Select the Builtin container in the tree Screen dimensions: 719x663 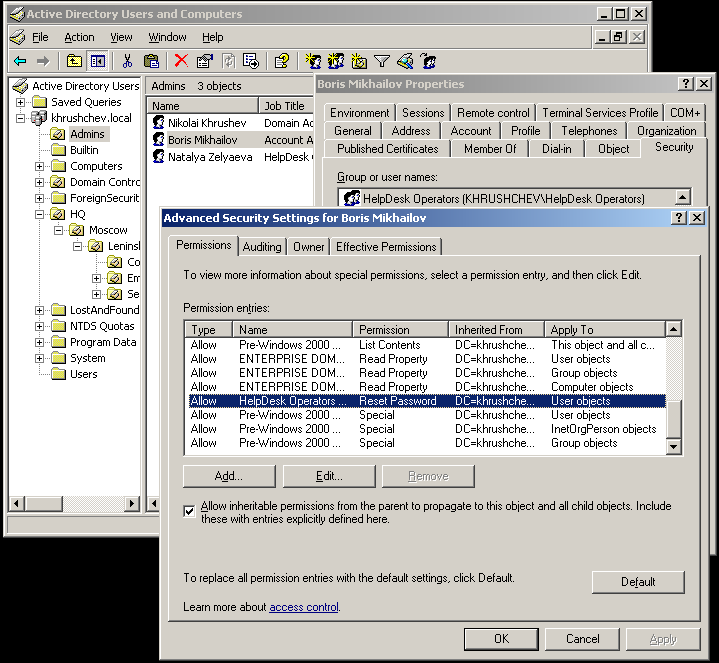(x=84, y=150)
